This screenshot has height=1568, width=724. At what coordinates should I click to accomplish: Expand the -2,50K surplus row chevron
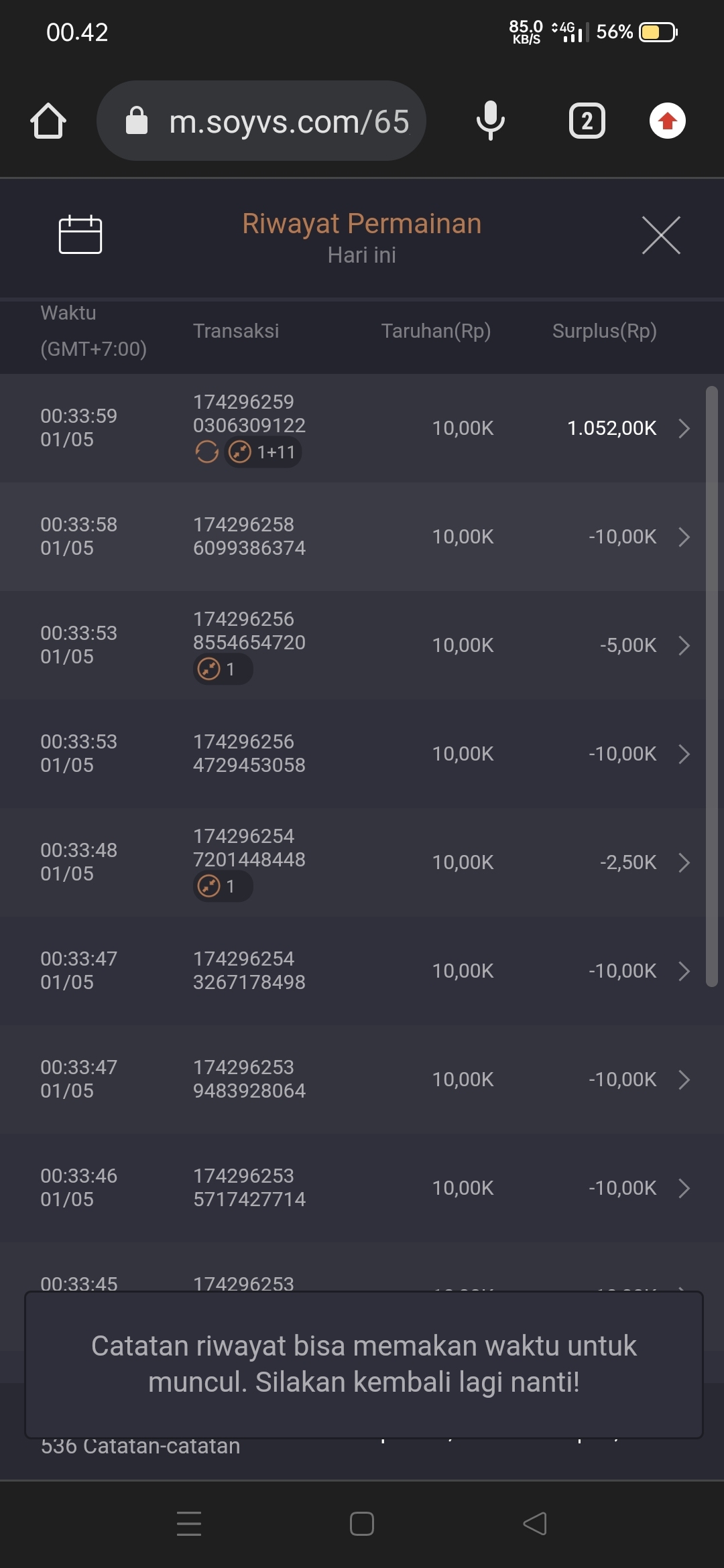click(x=684, y=862)
